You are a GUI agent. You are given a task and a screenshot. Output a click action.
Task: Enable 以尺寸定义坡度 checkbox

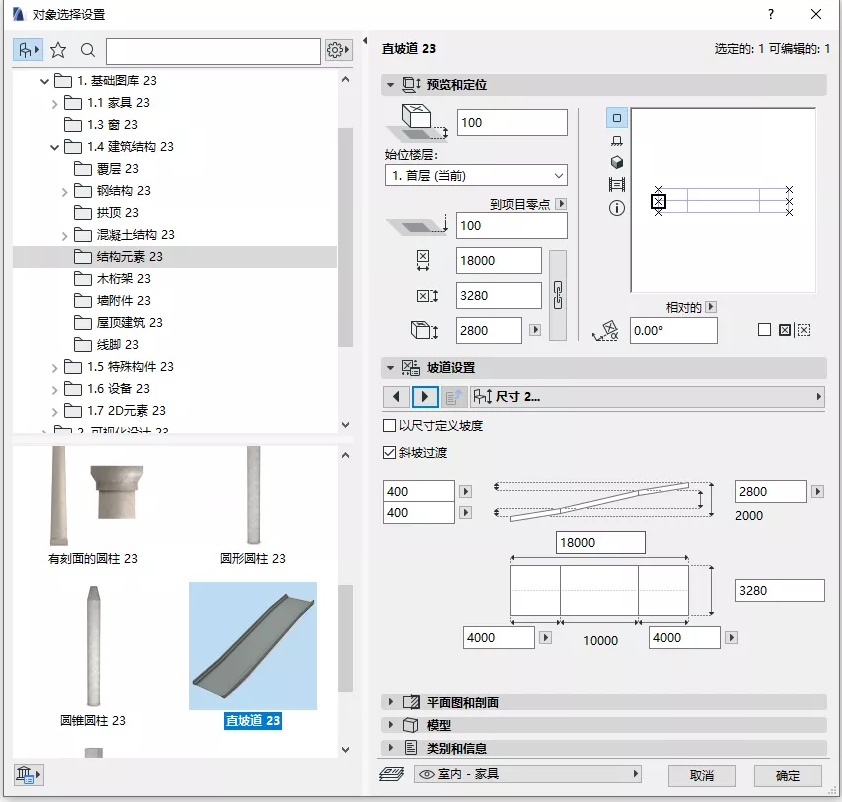tap(389, 426)
